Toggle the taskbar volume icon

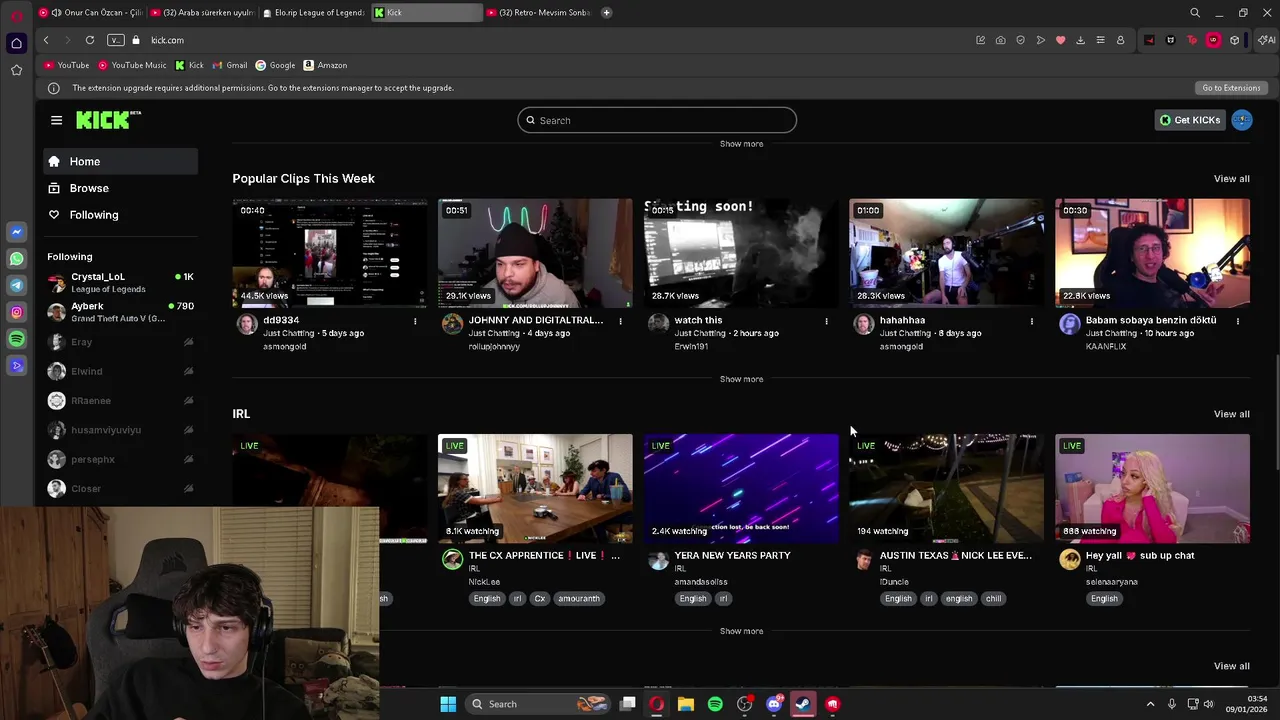[1208, 704]
